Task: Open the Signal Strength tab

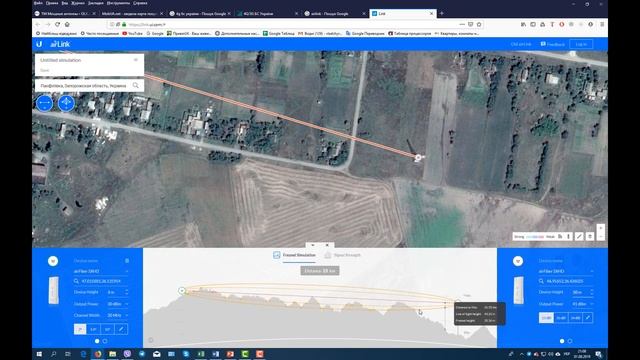Action: click(342, 255)
